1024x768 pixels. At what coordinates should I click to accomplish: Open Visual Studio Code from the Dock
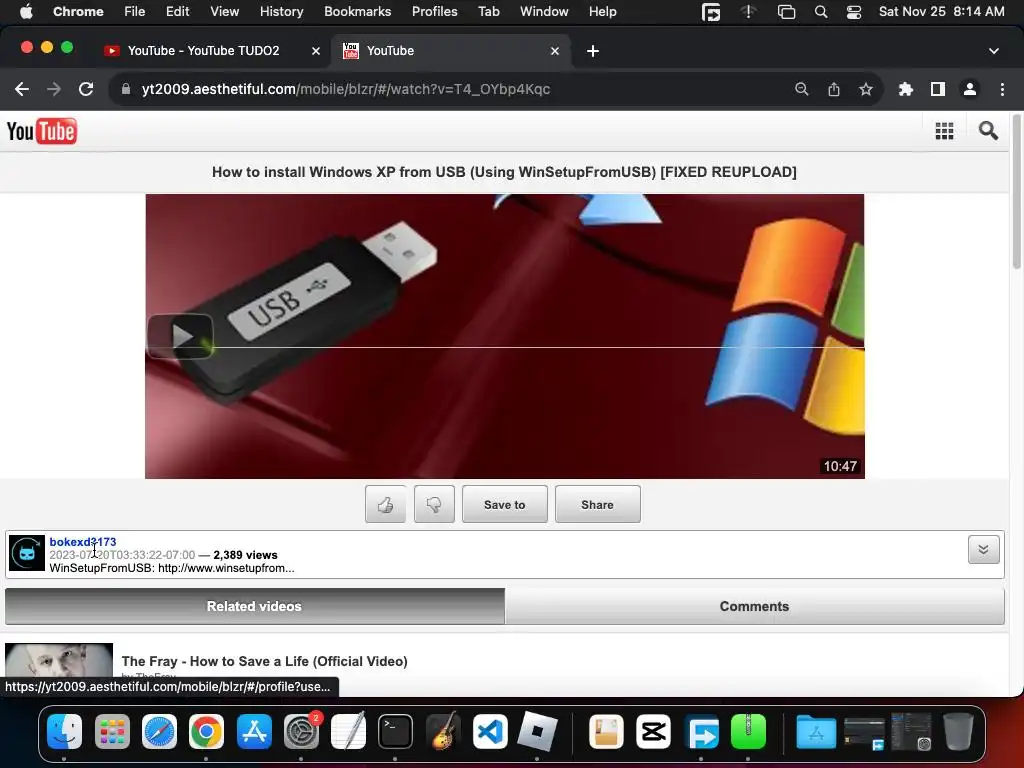tap(490, 731)
